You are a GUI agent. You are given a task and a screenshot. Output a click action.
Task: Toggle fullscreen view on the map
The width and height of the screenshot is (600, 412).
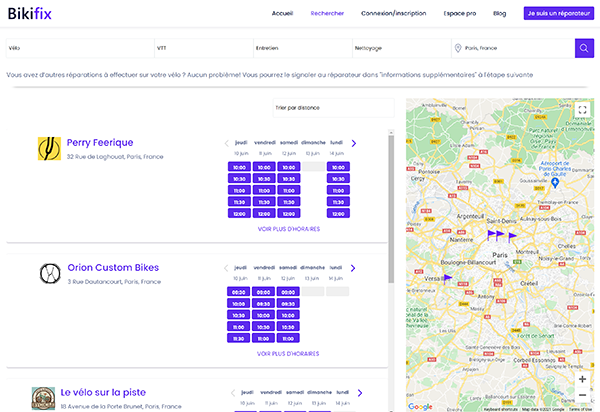point(582,110)
